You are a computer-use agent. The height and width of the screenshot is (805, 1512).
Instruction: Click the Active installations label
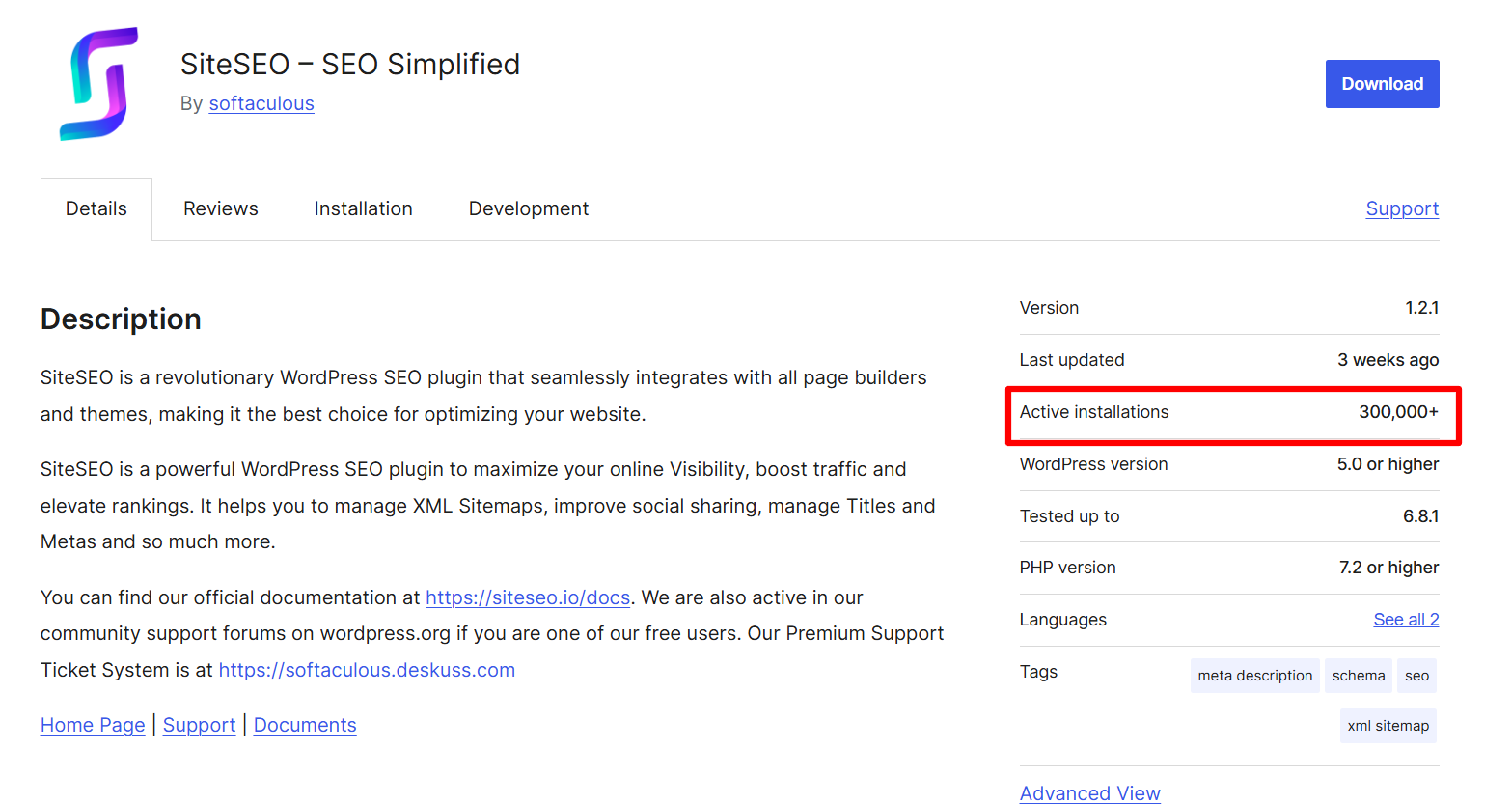(1094, 412)
